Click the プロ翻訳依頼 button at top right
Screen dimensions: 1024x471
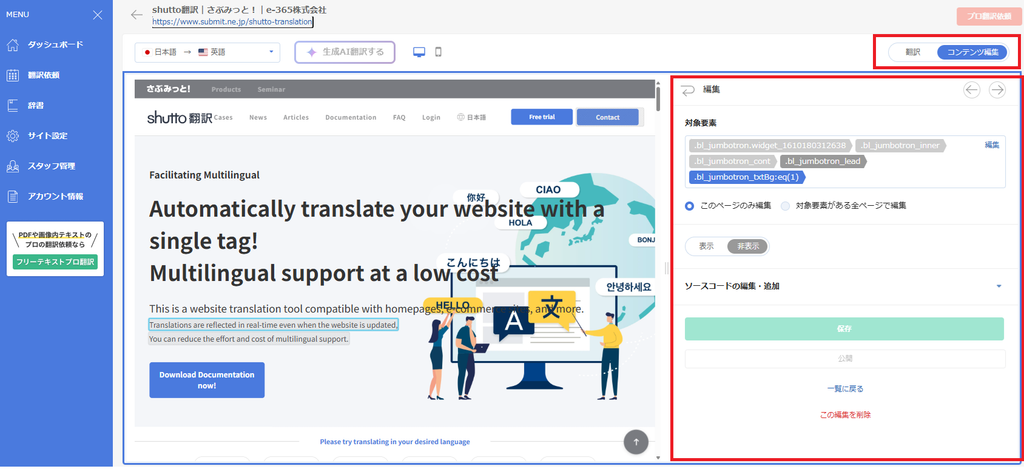(x=988, y=17)
